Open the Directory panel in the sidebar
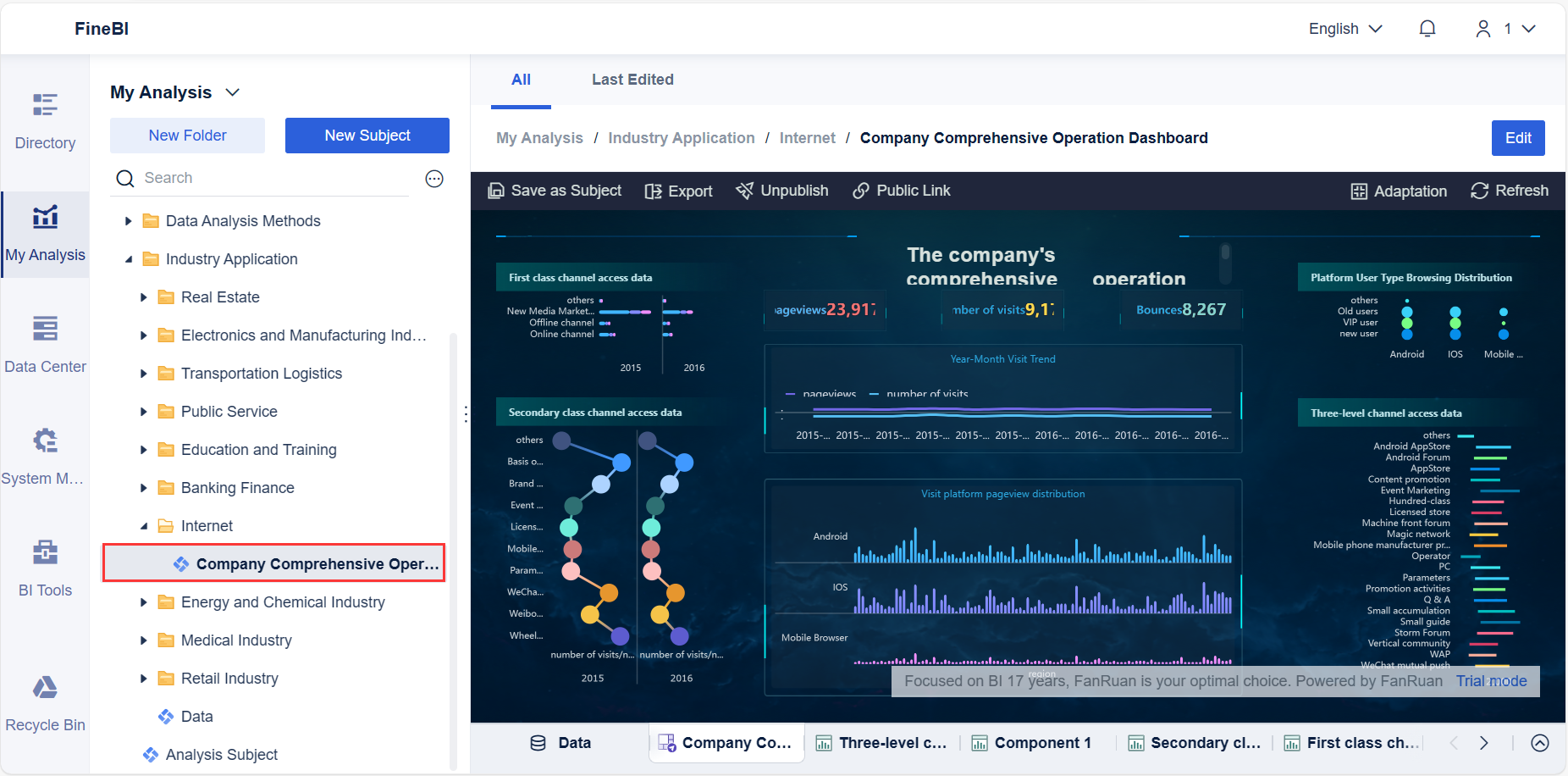This screenshot has height=776, width=1568. 44,119
